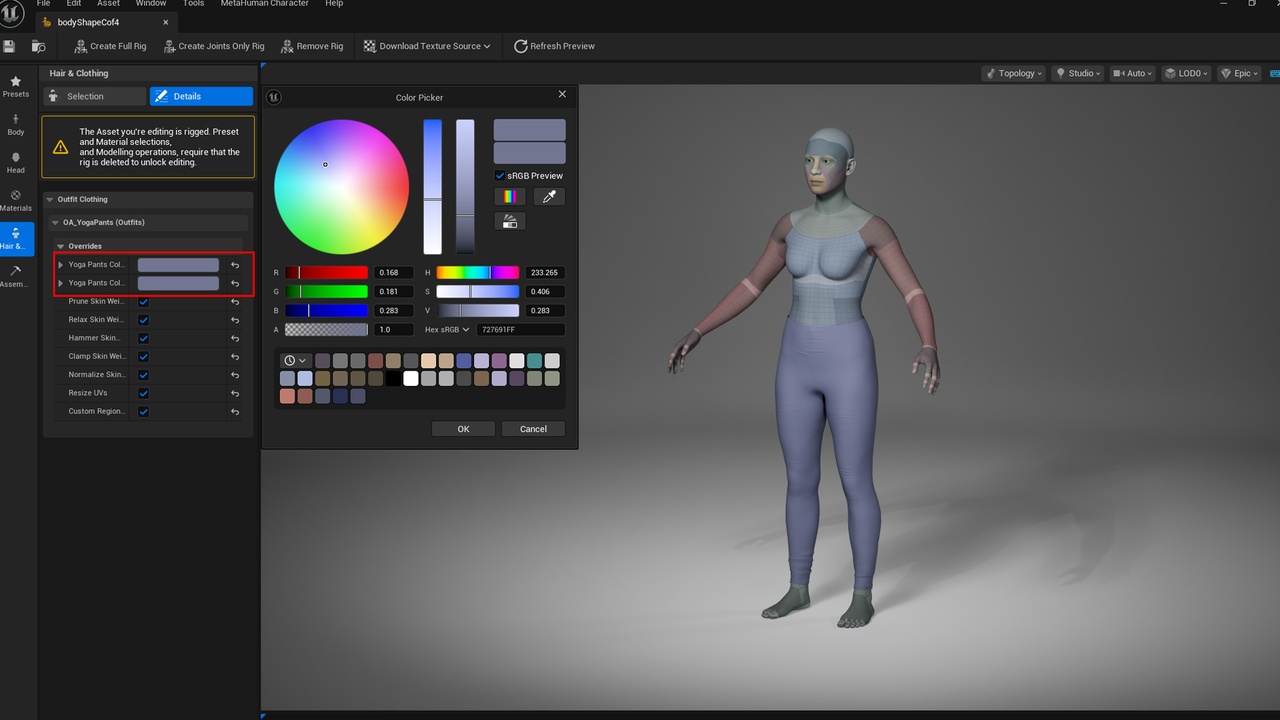Viewport: 1280px width, 720px height.
Task: Select the white swatch in saved colors
Action: click(411, 378)
